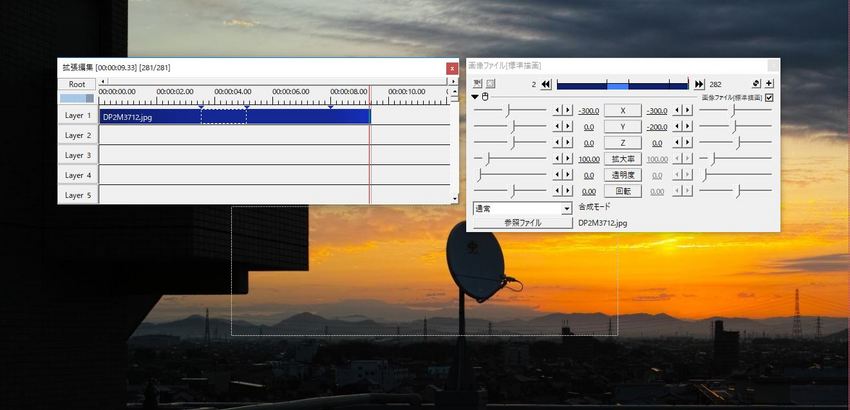This screenshot has height=410, width=850.
Task: Increase the right X value with its right arrow
Action: pos(687,111)
